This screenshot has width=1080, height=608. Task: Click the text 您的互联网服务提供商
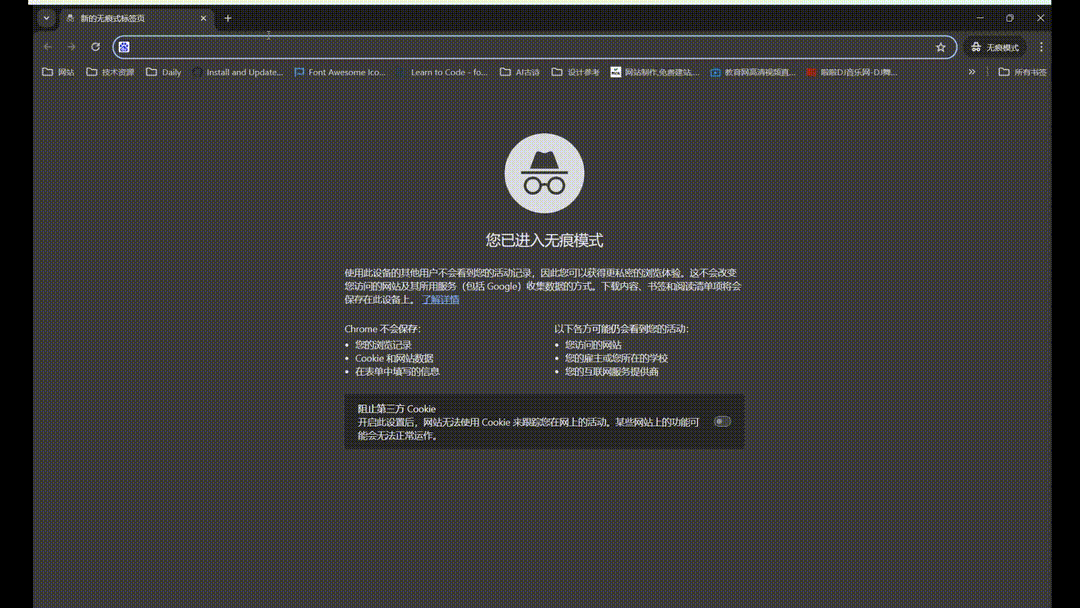point(612,371)
